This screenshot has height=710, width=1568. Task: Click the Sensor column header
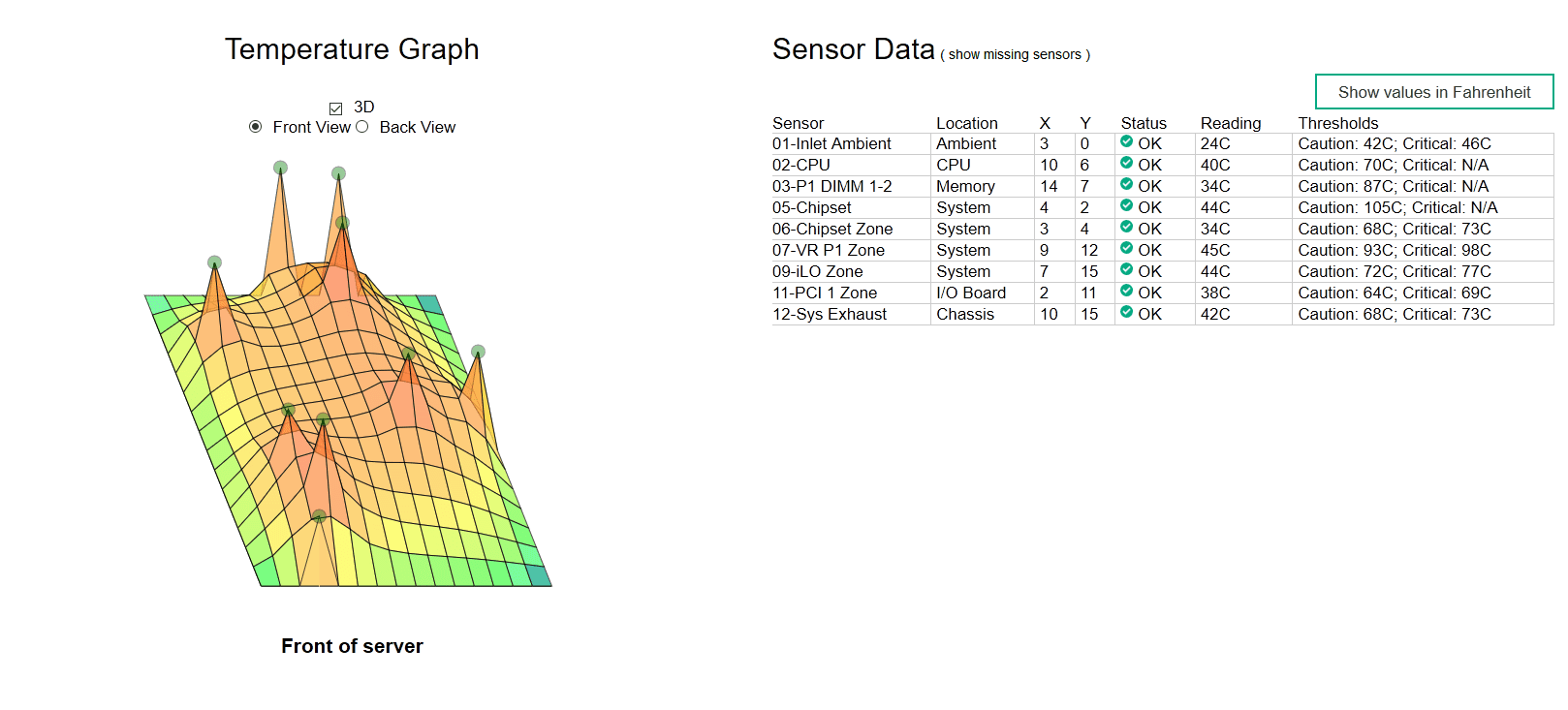pyautogui.click(x=798, y=123)
